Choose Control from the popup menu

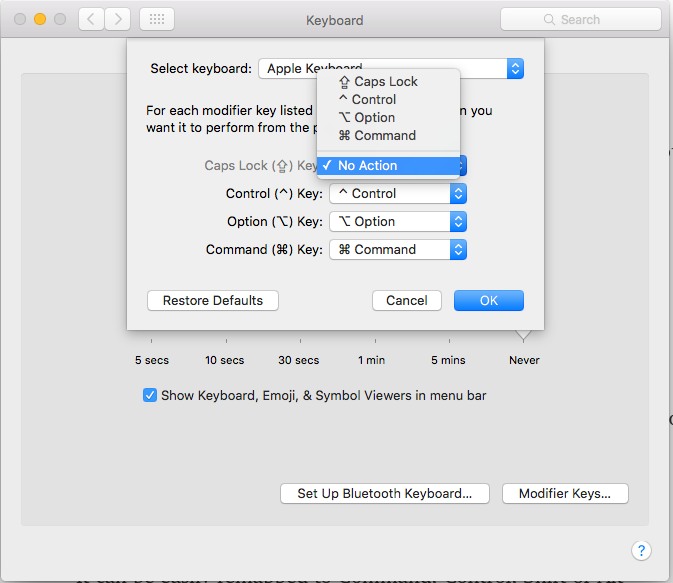(x=388, y=100)
